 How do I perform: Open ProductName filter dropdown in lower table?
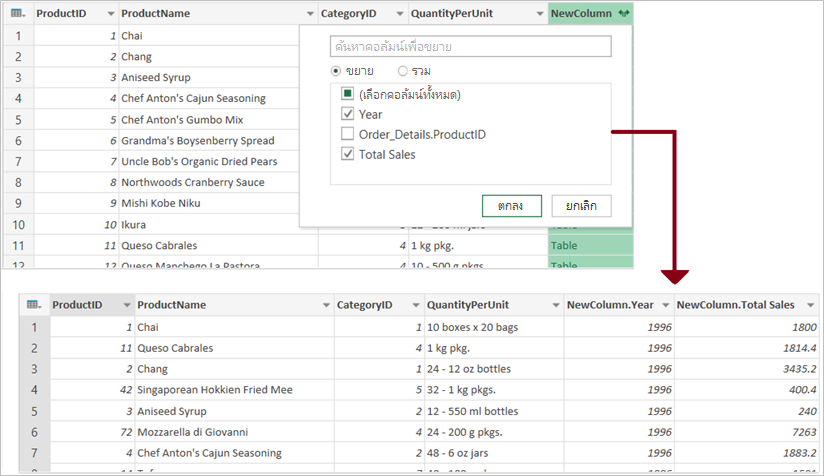326,305
